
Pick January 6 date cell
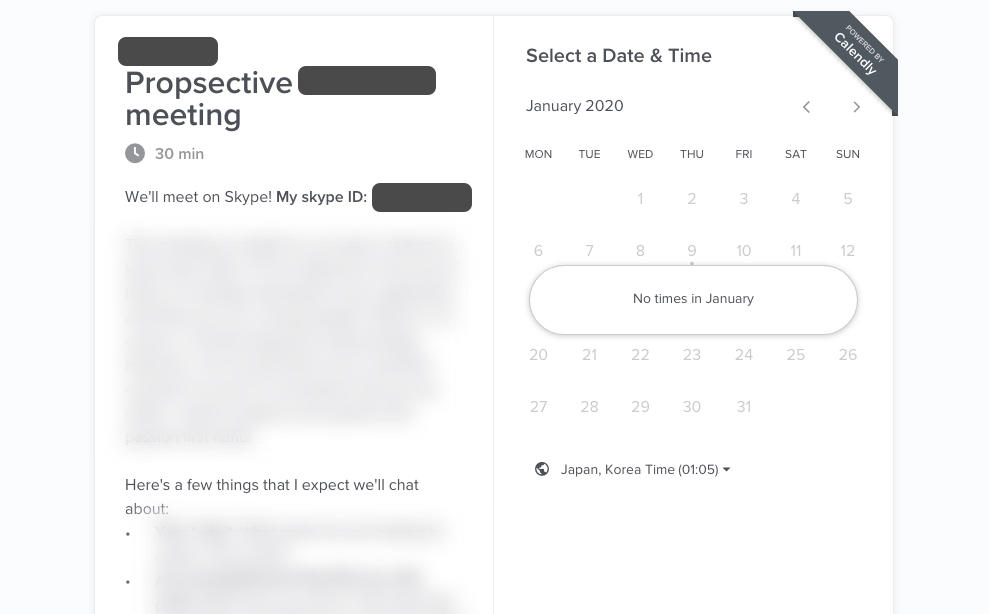click(538, 251)
